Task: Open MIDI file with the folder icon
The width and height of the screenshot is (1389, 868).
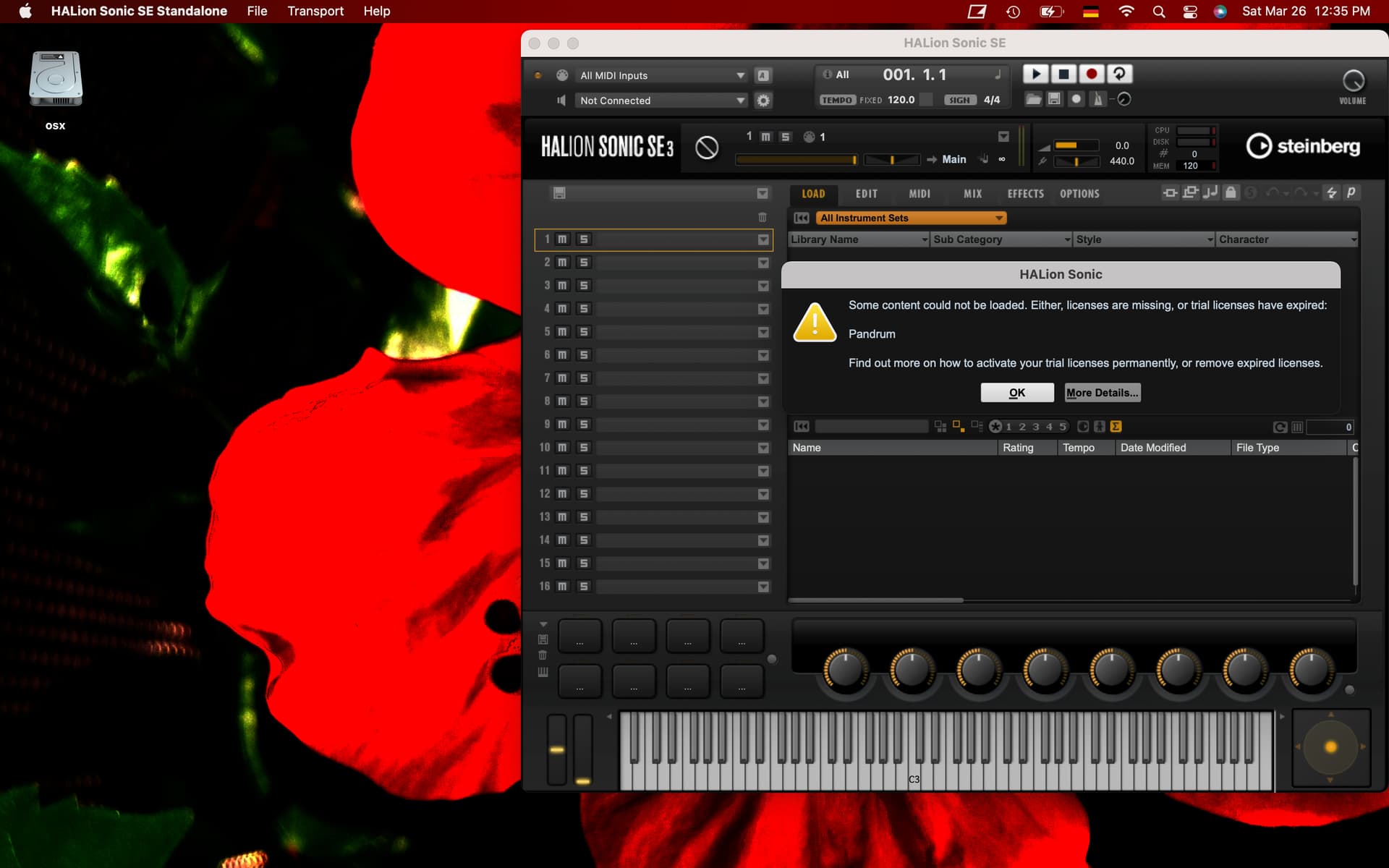Action: [x=1034, y=99]
